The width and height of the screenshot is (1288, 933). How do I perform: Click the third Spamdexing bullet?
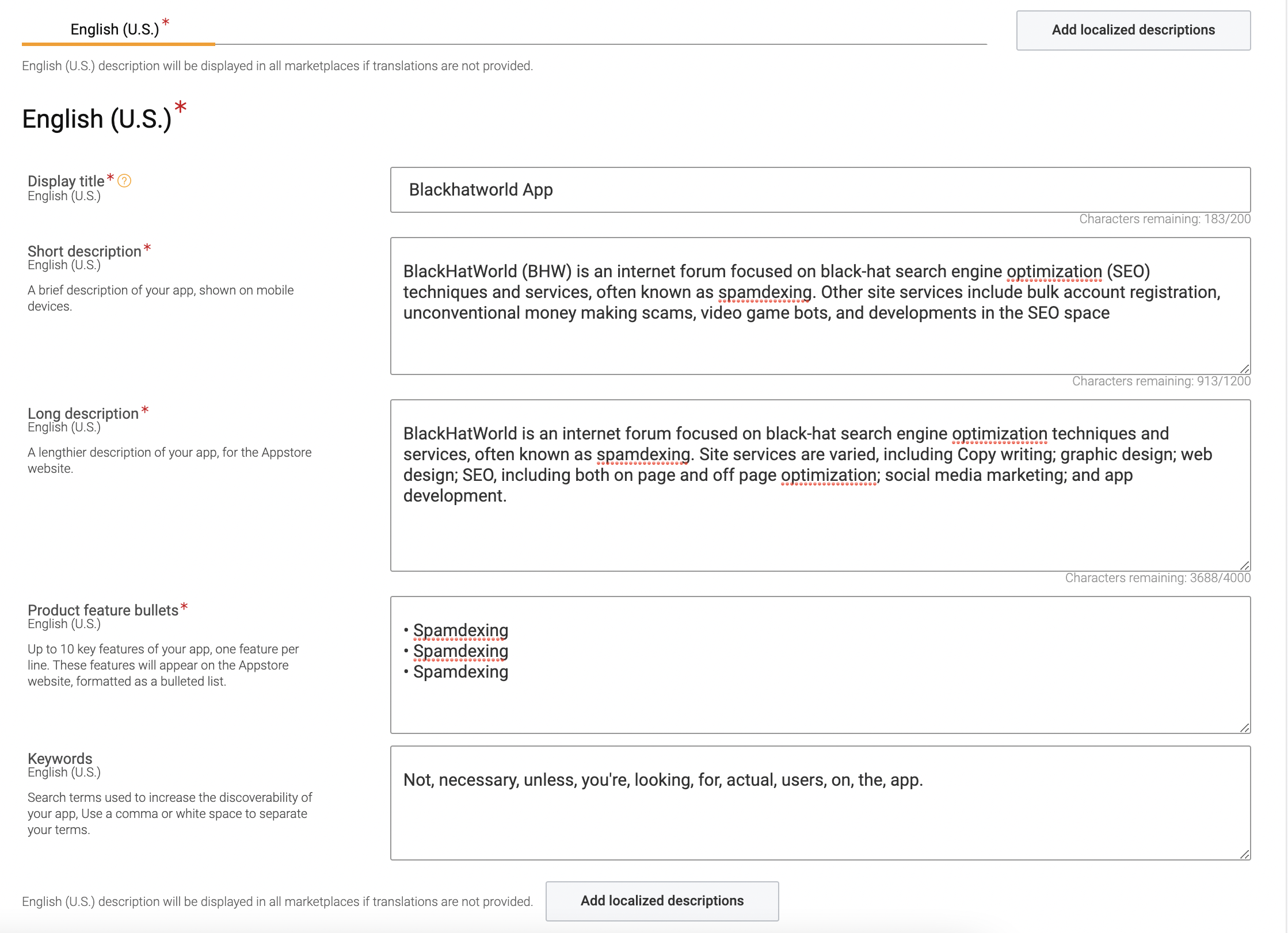[460, 672]
